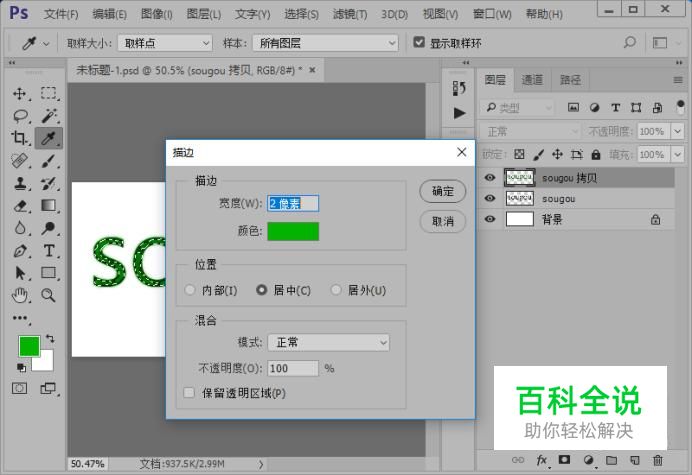Select the Clone Stamp tool
This screenshot has height=475, width=692.
point(19,183)
